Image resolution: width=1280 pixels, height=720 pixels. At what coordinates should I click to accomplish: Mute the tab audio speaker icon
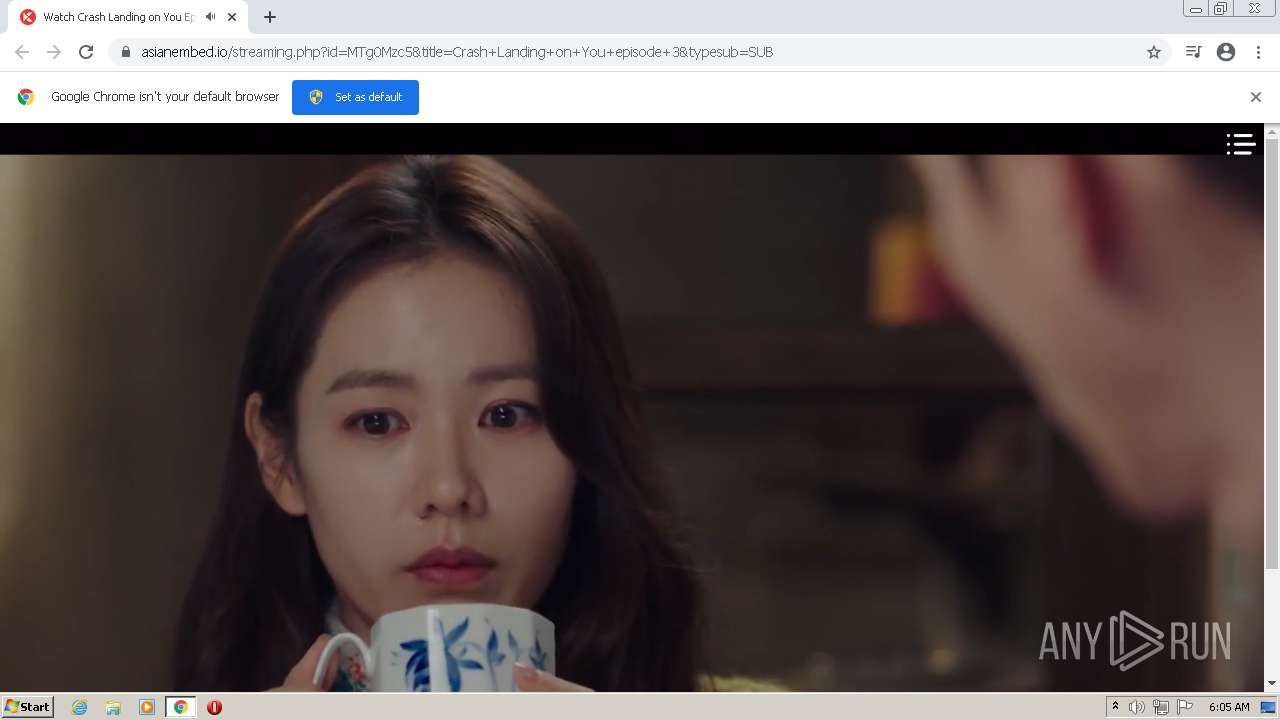[210, 17]
